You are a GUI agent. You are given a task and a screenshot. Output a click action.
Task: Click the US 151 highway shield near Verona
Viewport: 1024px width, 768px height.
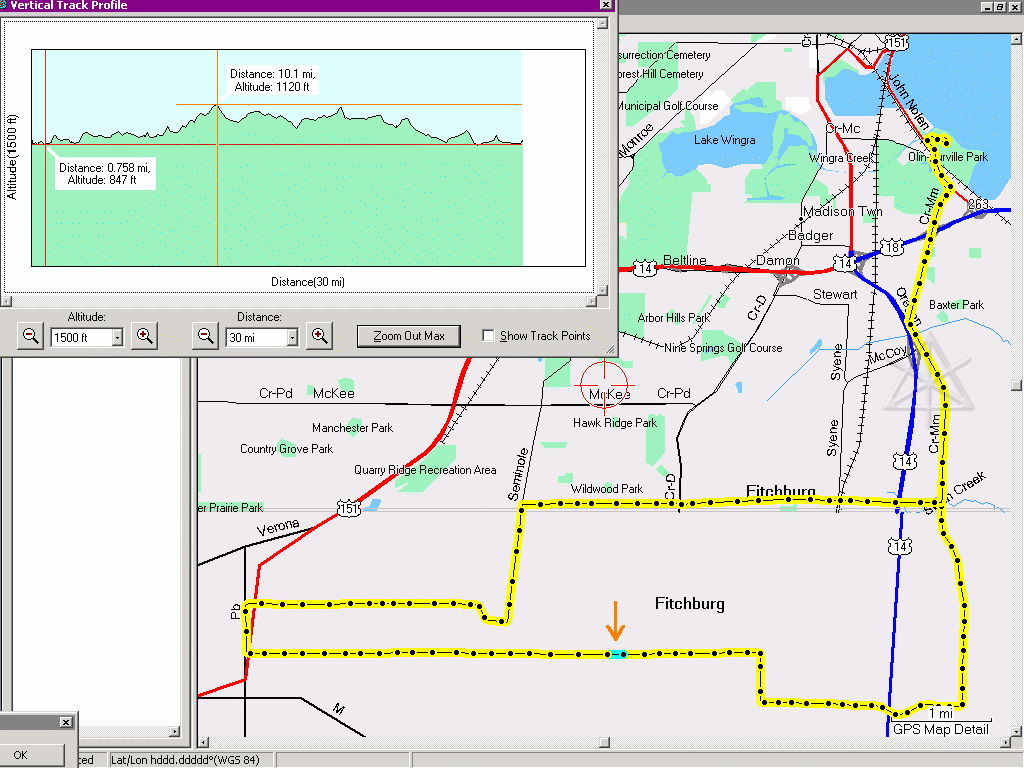coord(349,509)
